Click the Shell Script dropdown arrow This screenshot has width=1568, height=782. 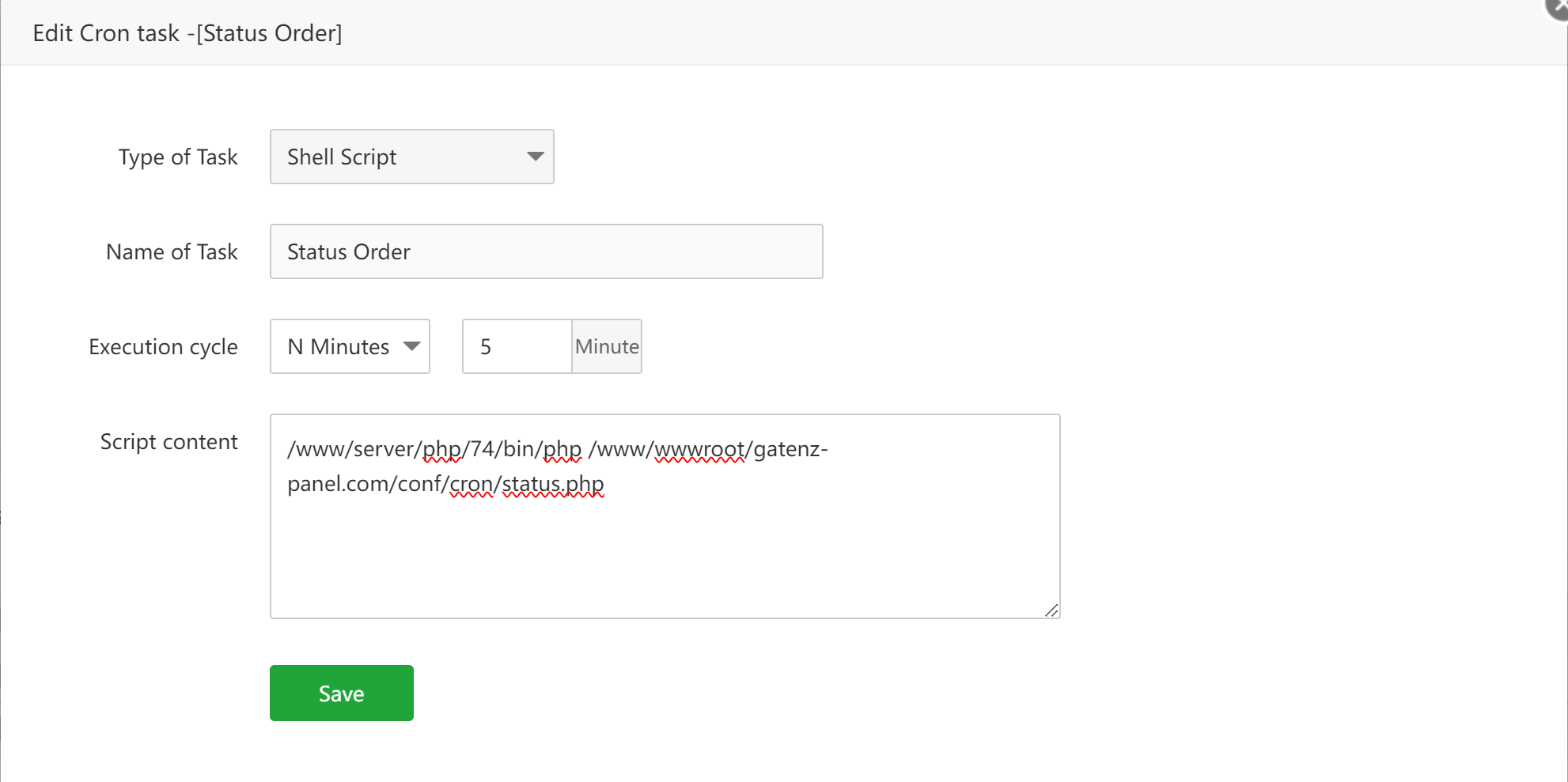point(536,157)
